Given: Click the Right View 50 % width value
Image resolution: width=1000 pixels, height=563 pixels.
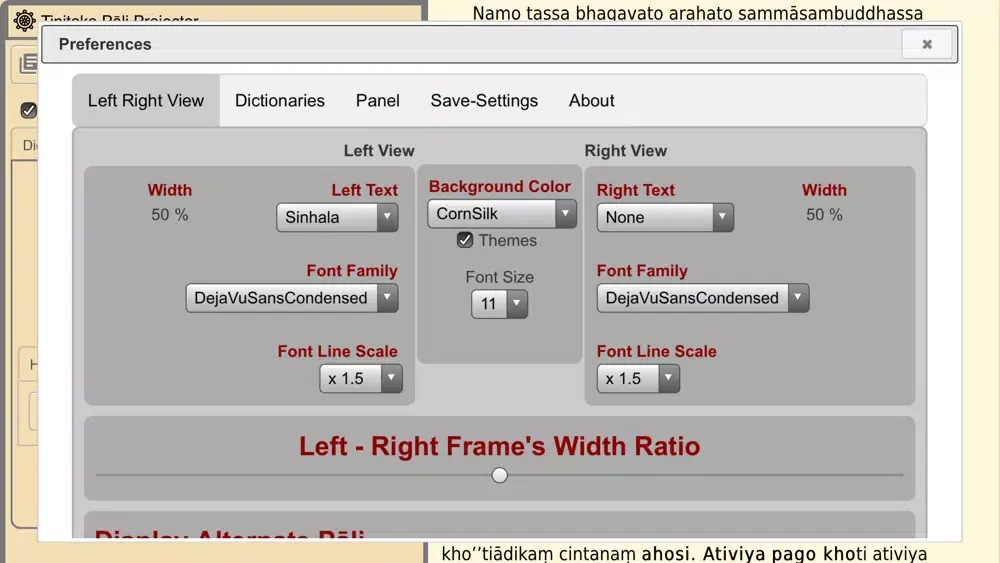Looking at the screenshot, I should coord(824,215).
